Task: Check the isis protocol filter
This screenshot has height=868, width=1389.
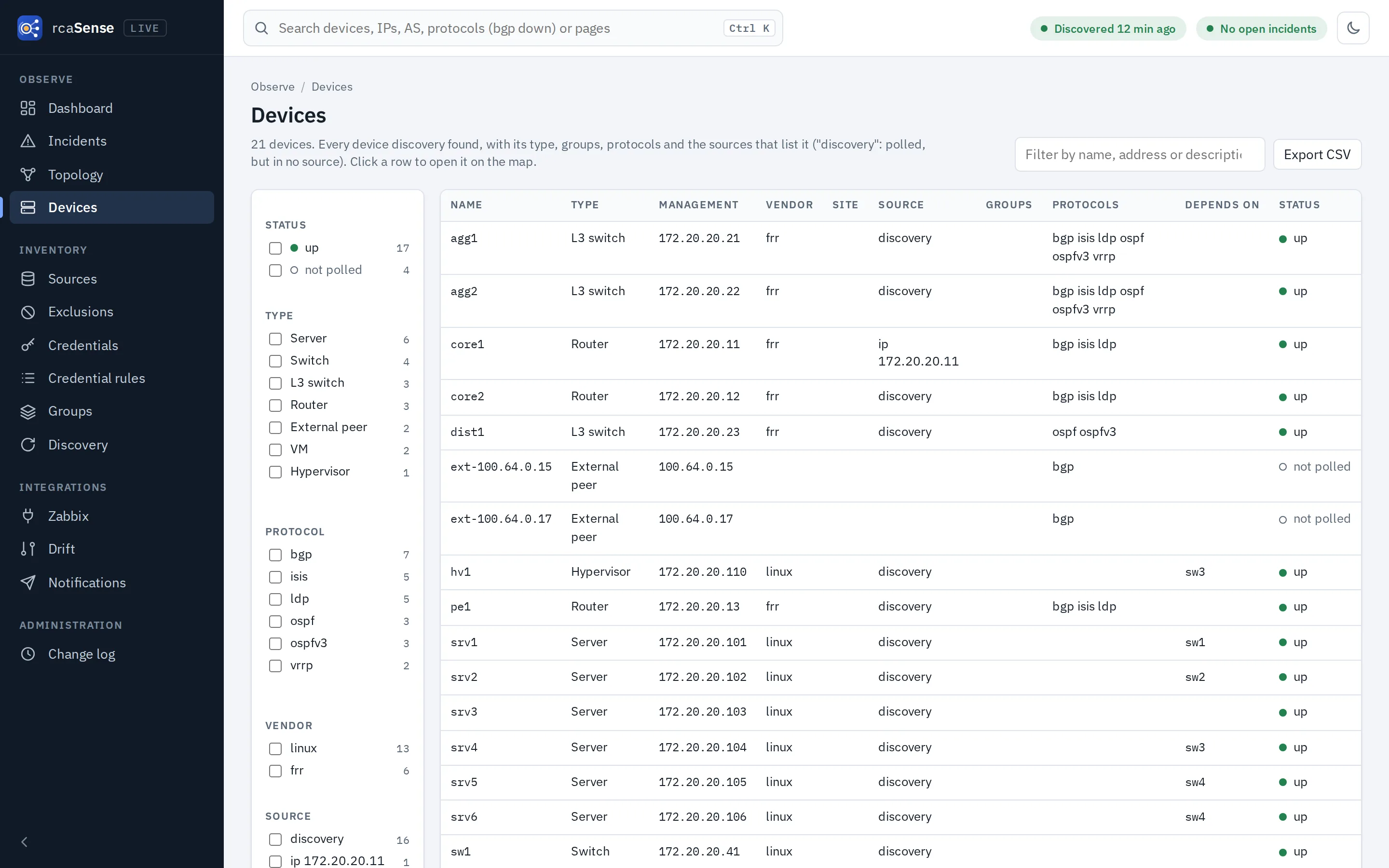Action: point(275,577)
